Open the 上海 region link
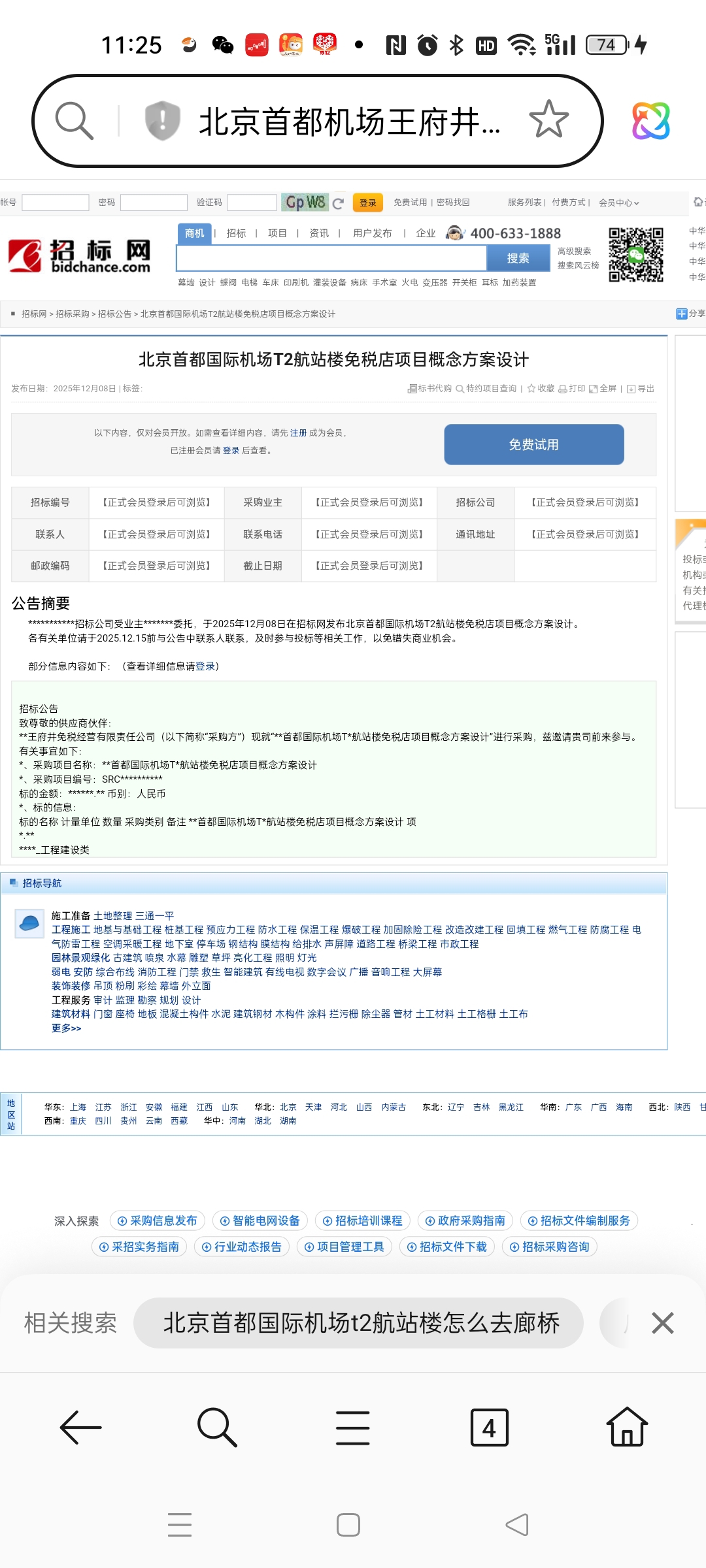706x1568 pixels. (78, 1107)
